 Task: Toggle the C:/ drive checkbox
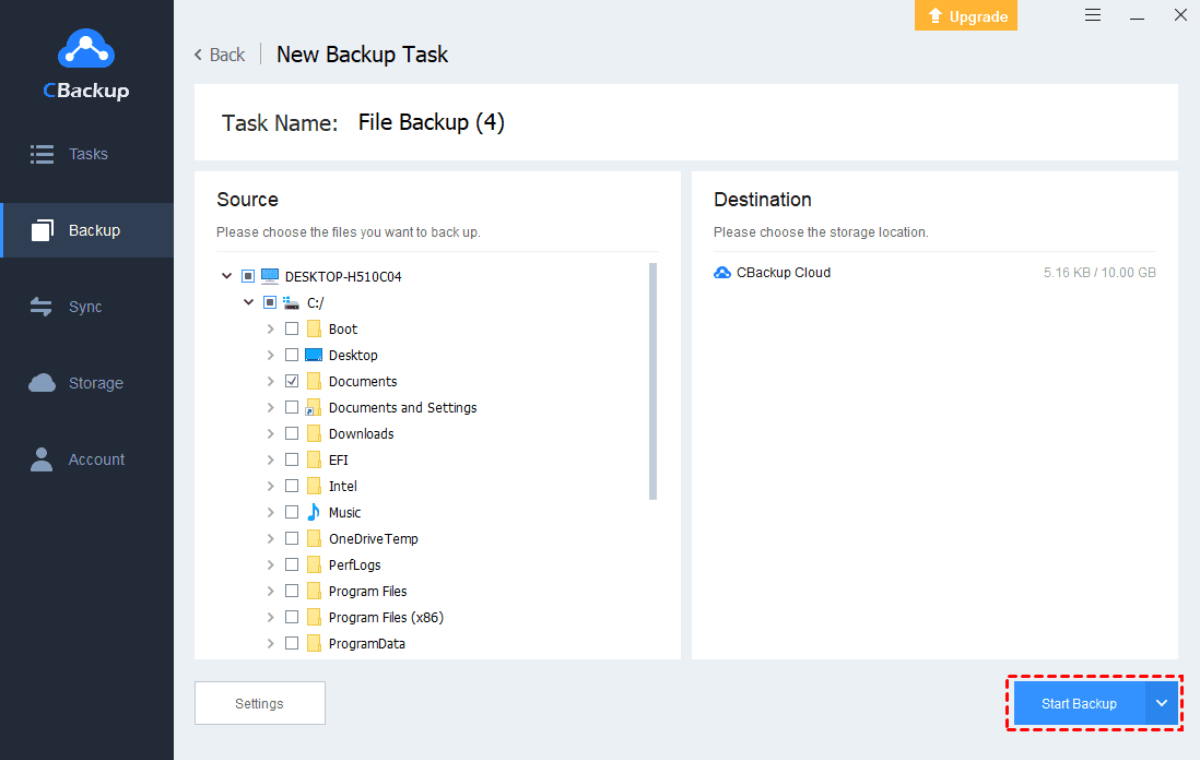click(x=270, y=302)
